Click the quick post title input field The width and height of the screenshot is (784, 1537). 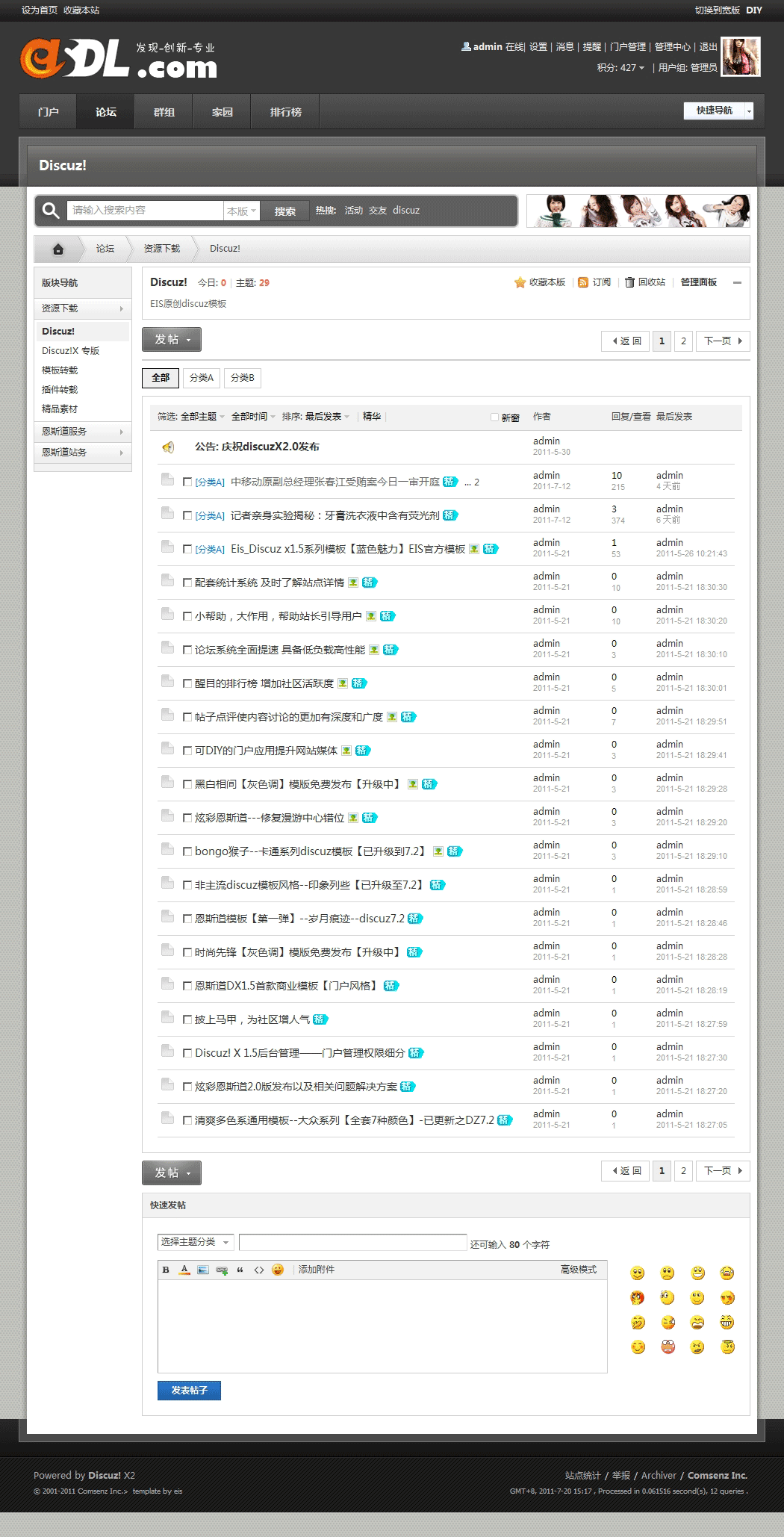point(353,1242)
